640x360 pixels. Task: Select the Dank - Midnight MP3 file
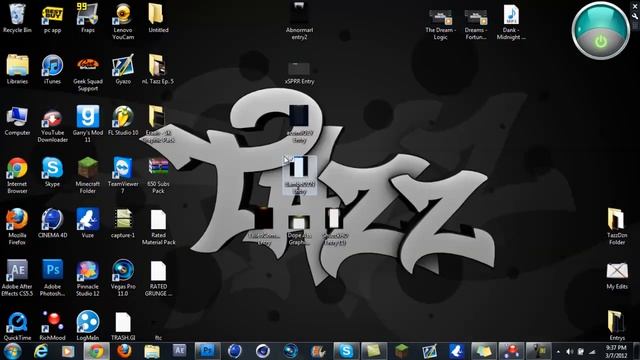tap(511, 22)
